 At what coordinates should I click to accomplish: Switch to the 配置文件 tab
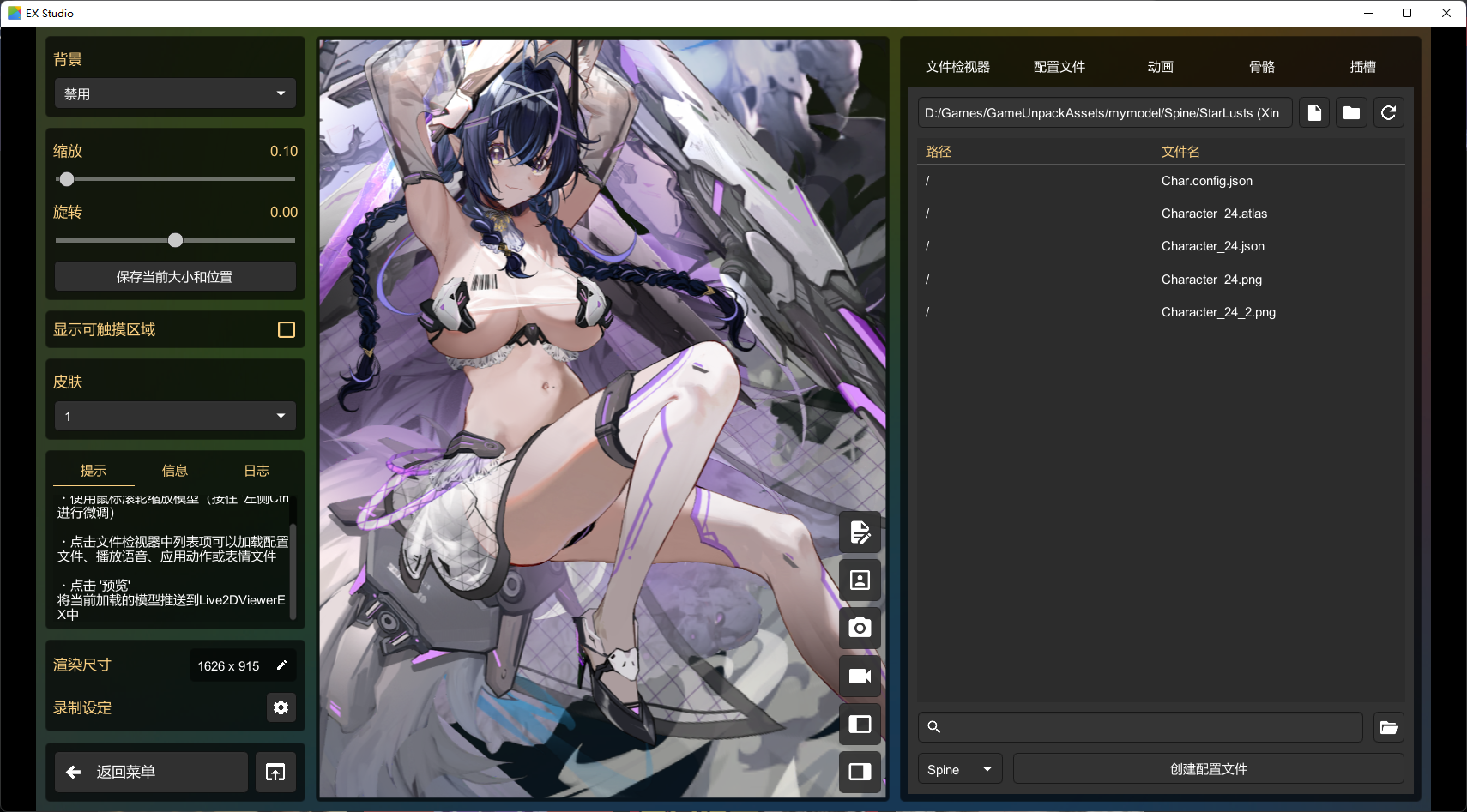coord(1059,67)
